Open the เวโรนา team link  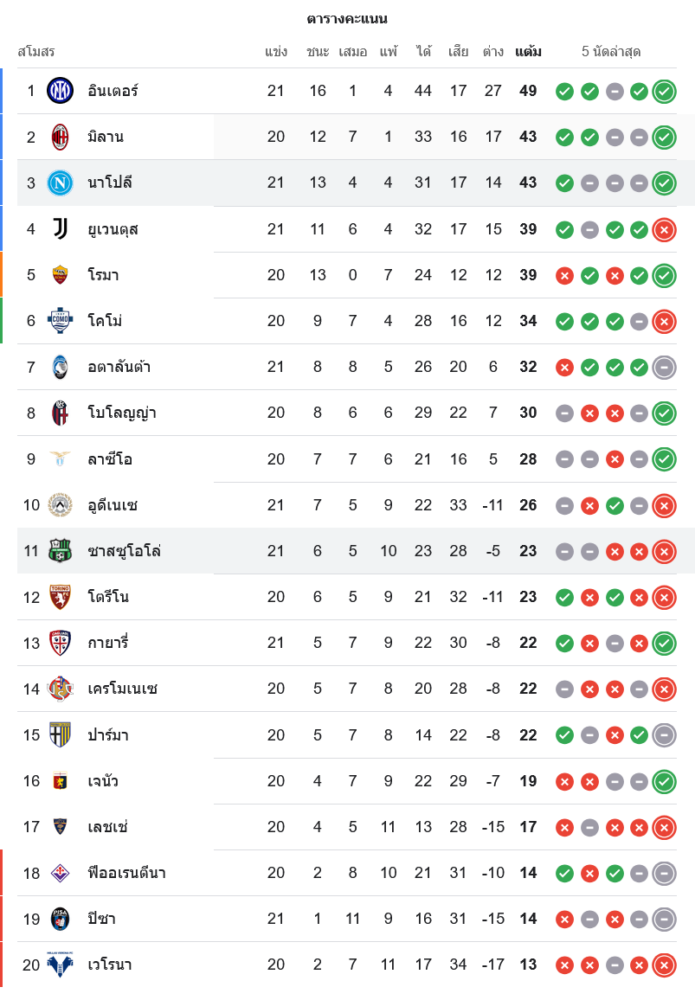[110, 965]
